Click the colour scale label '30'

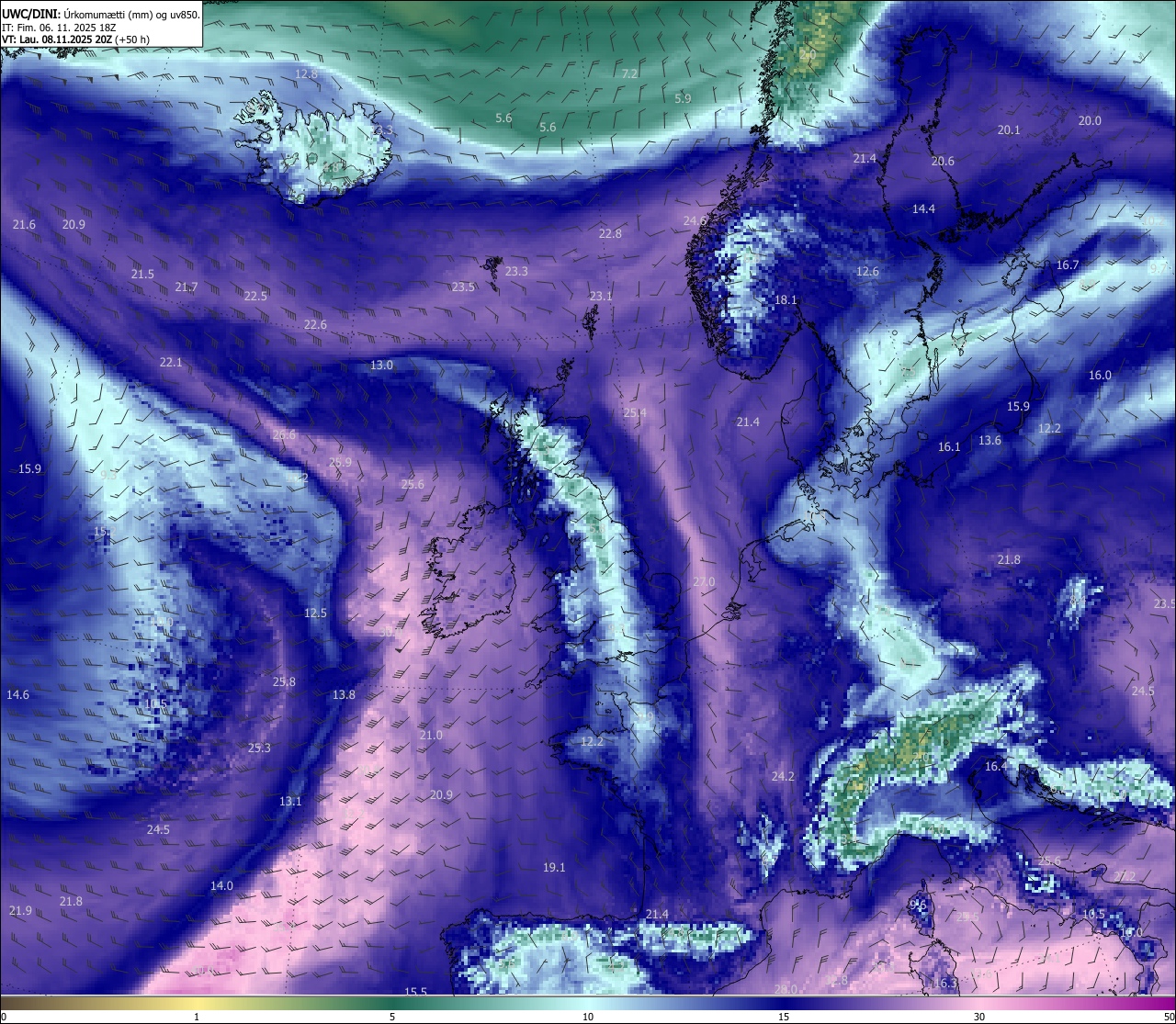pyautogui.click(x=979, y=1017)
